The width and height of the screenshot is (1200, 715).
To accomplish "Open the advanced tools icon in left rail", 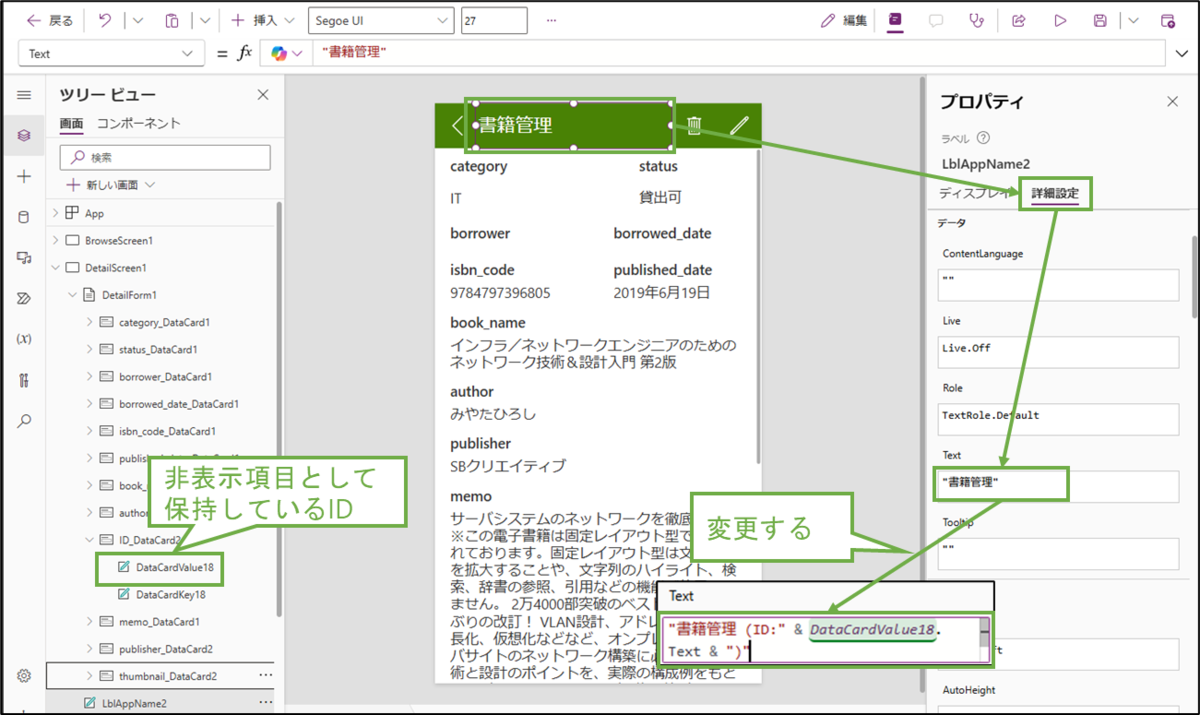I will [x=24, y=380].
